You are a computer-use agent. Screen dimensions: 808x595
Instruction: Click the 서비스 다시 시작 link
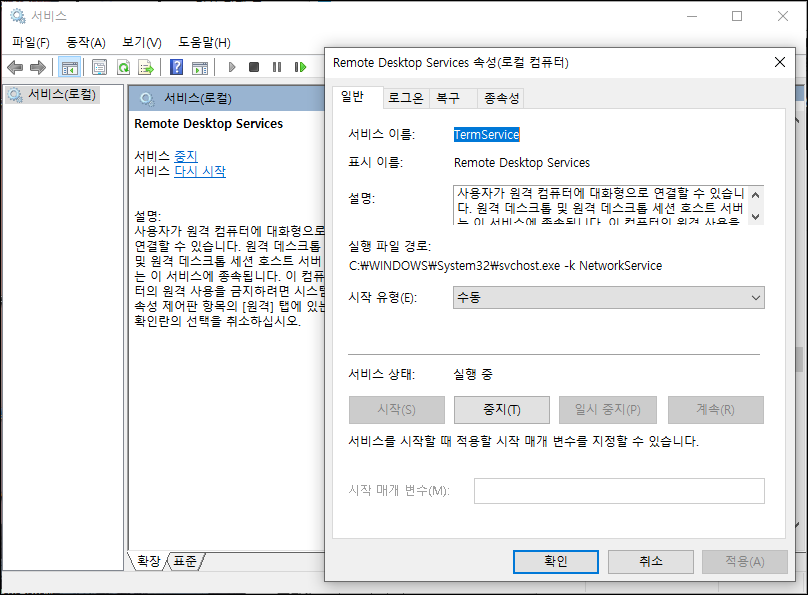point(200,171)
